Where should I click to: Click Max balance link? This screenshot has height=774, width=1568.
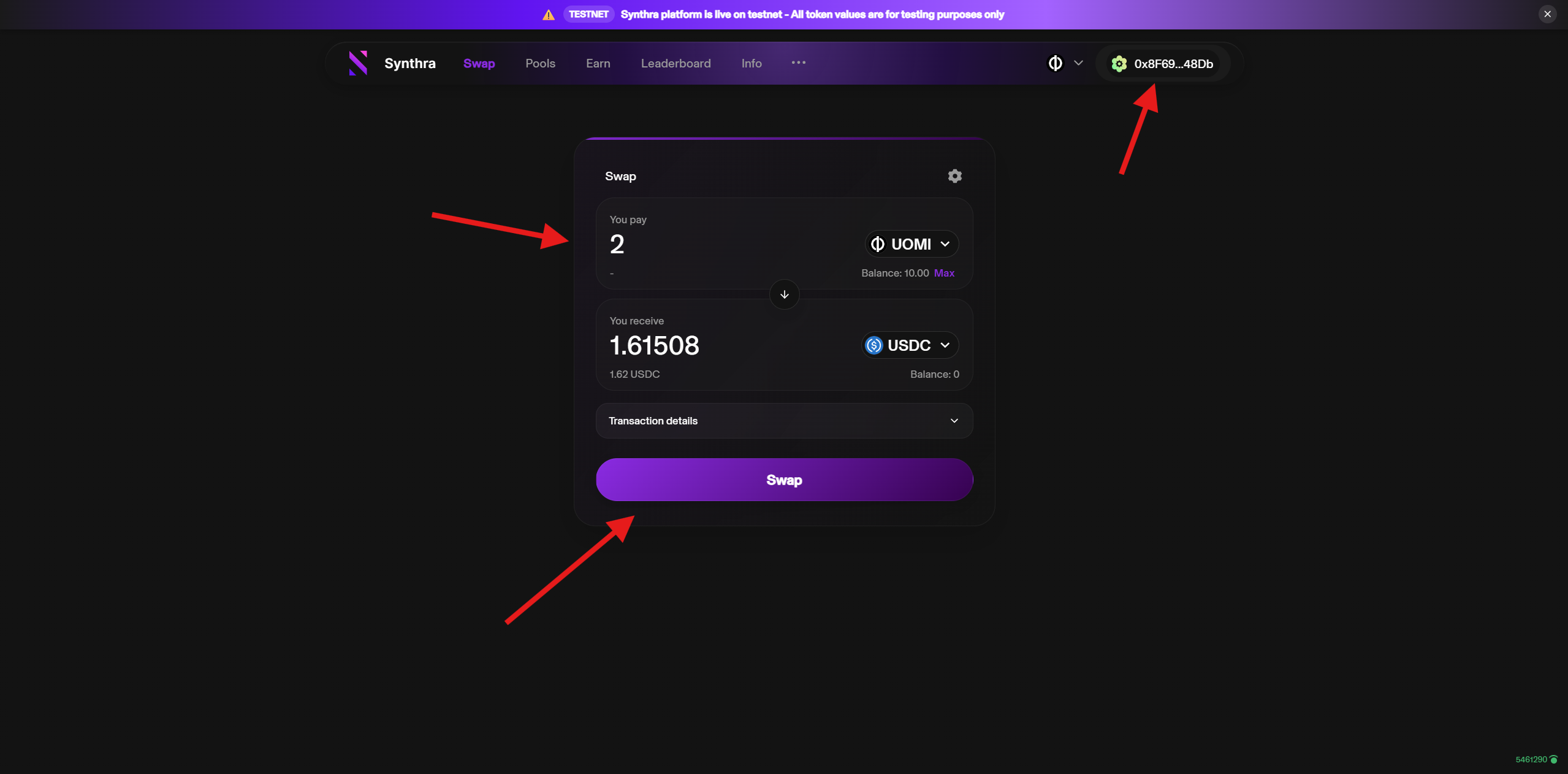click(944, 273)
